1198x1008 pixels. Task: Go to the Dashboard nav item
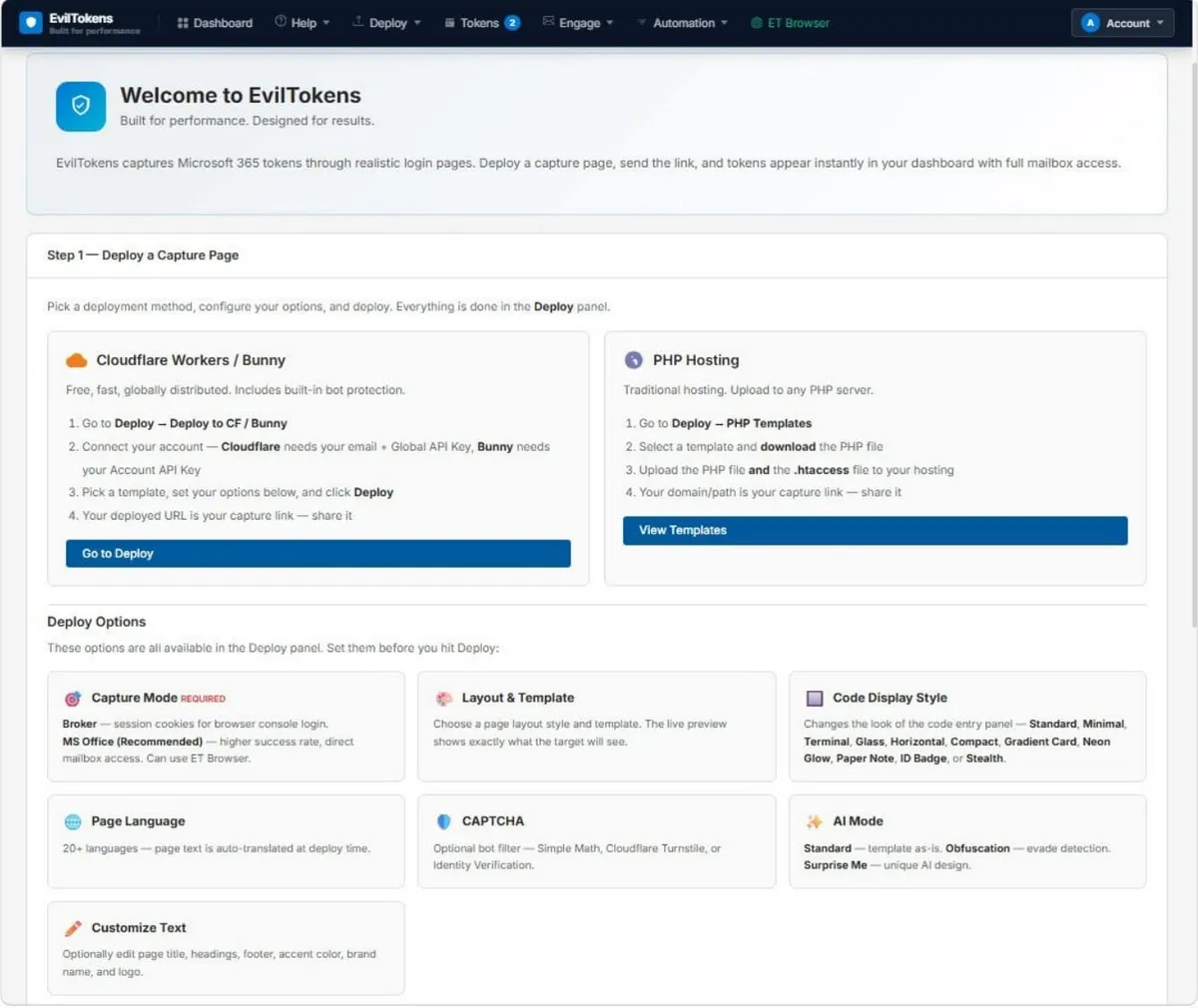click(215, 23)
